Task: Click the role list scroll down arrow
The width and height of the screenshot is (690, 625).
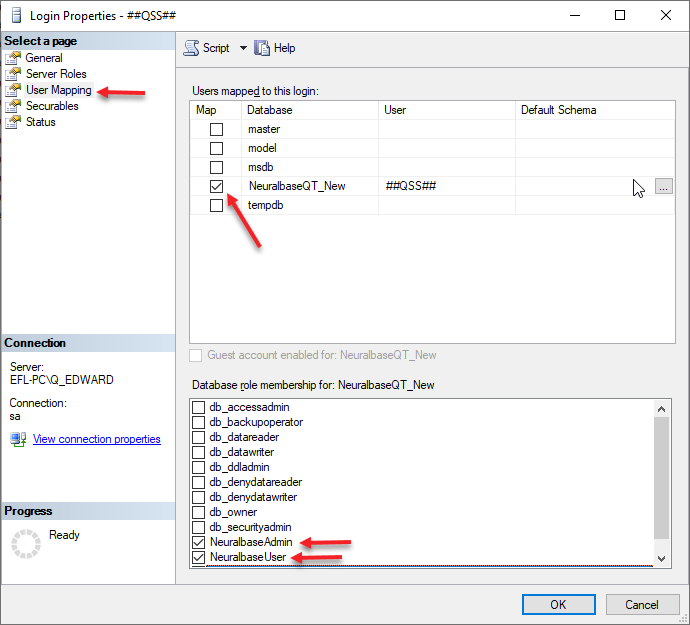Action: pos(661,559)
